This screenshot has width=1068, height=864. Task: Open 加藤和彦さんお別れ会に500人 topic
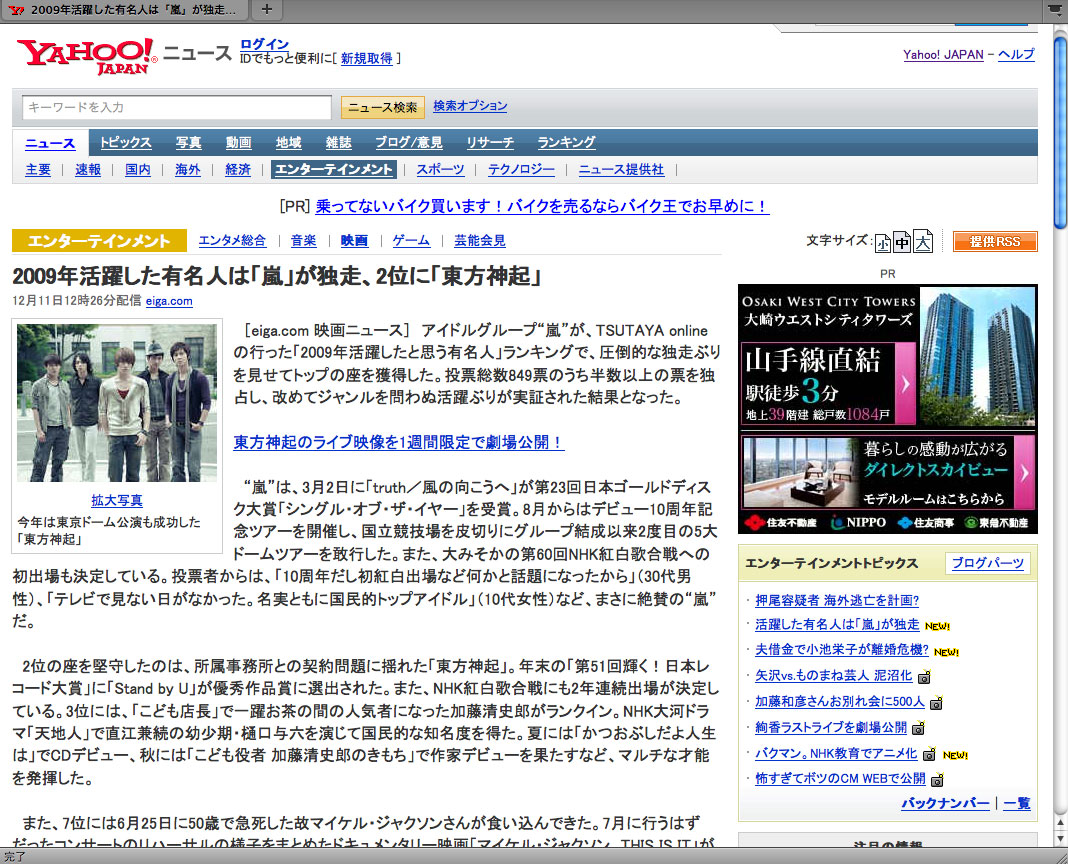coord(840,702)
